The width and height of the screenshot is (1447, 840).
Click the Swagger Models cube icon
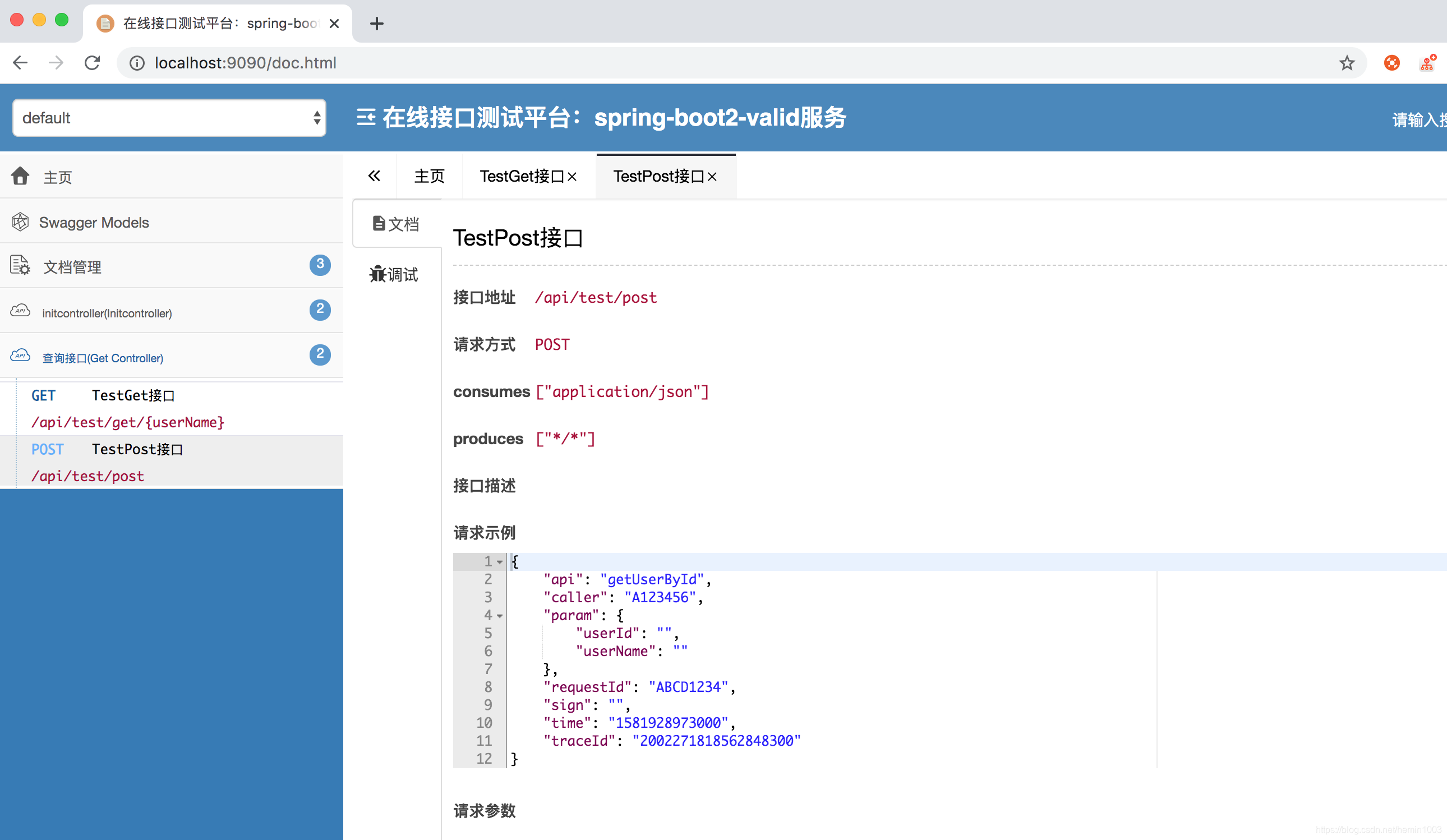[x=20, y=221]
